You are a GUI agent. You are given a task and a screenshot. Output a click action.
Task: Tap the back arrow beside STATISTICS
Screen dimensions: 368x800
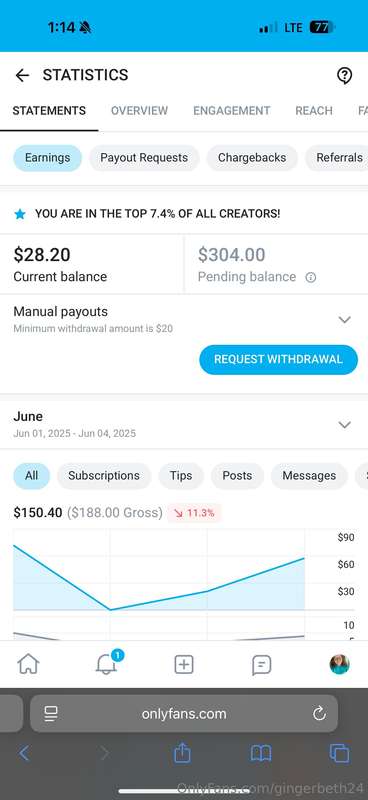[x=22, y=76]
